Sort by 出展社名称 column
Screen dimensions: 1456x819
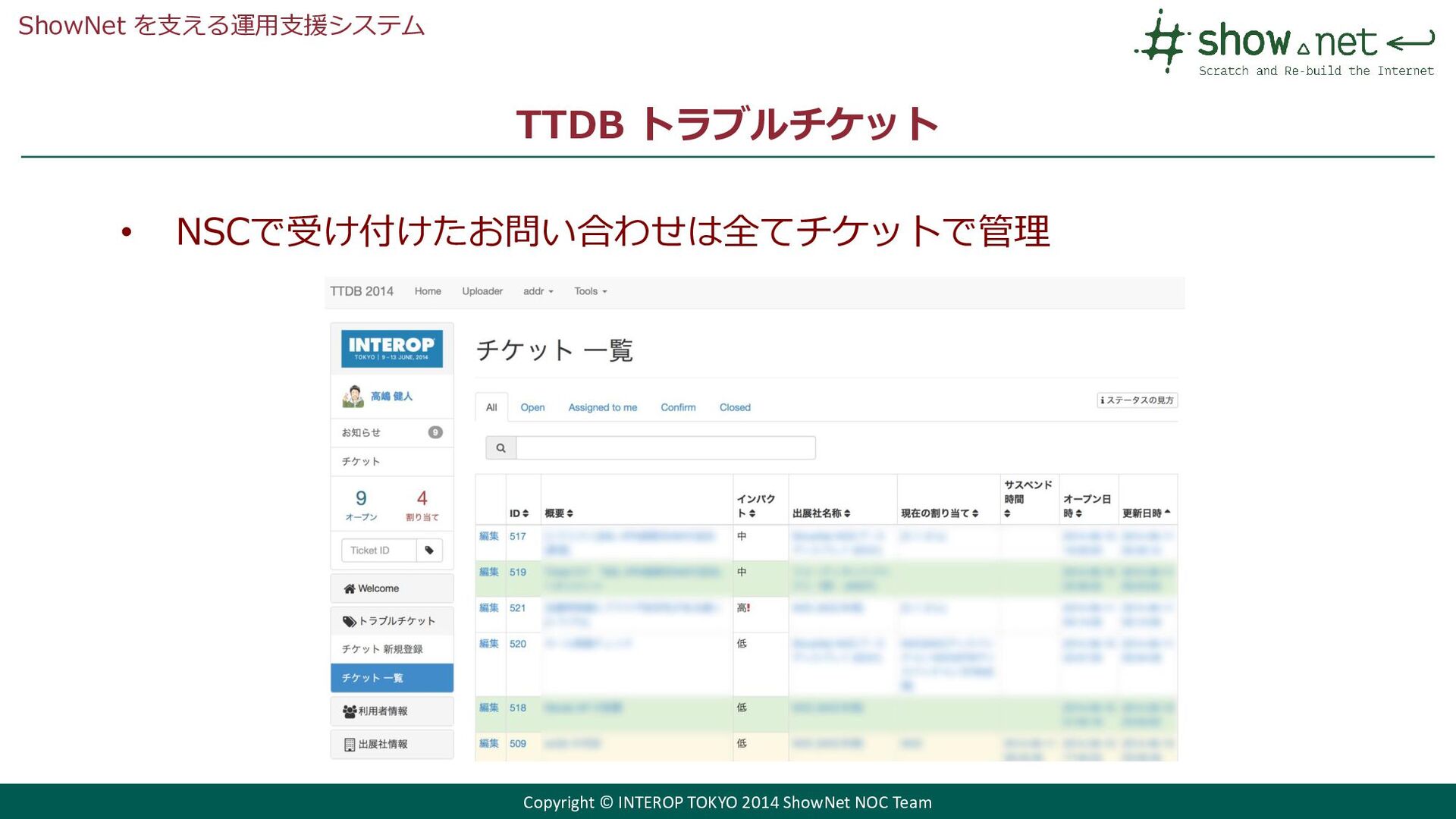pos(821,513)
